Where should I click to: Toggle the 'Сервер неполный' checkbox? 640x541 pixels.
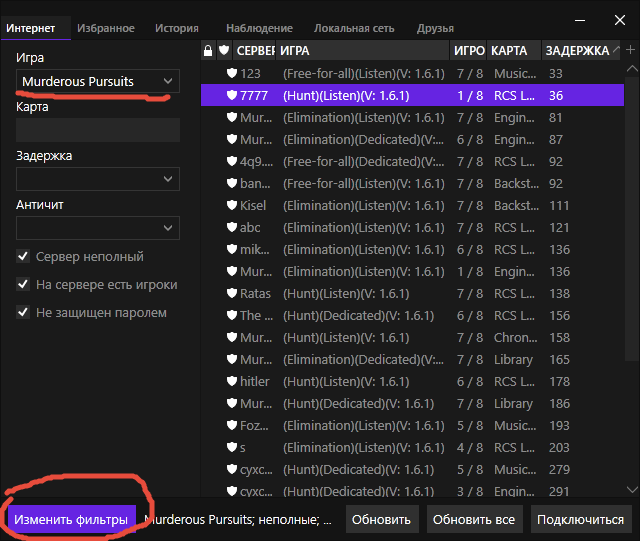(x=23, y=256)
